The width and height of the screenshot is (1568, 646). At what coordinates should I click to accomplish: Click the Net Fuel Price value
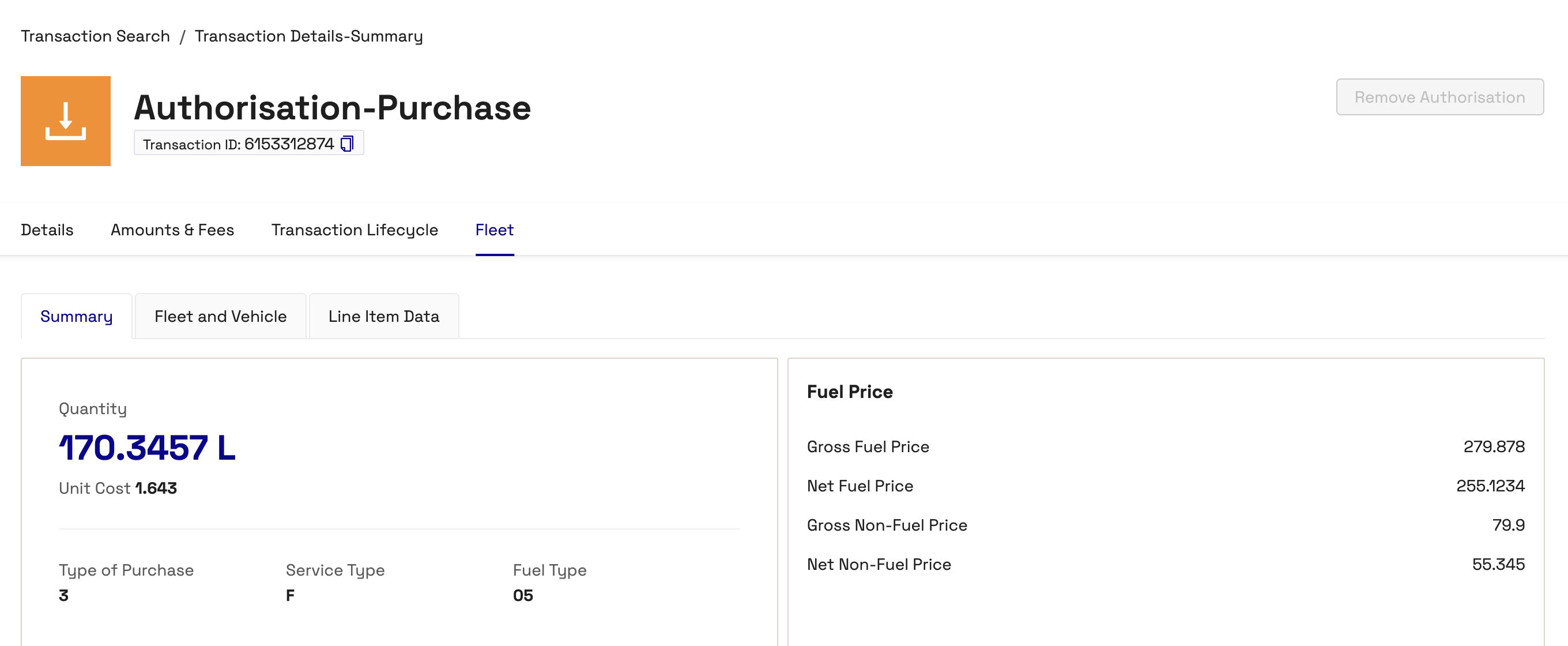[x=1490, y=485]
